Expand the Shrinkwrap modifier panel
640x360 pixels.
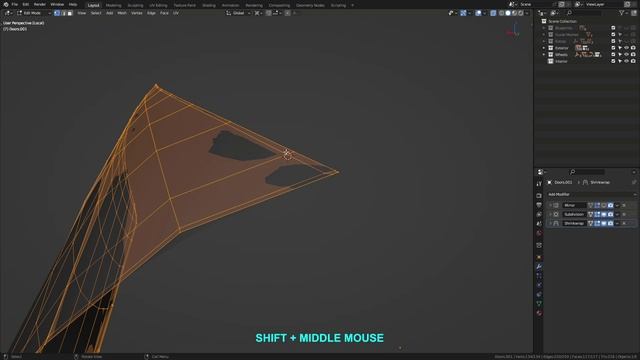550,223
